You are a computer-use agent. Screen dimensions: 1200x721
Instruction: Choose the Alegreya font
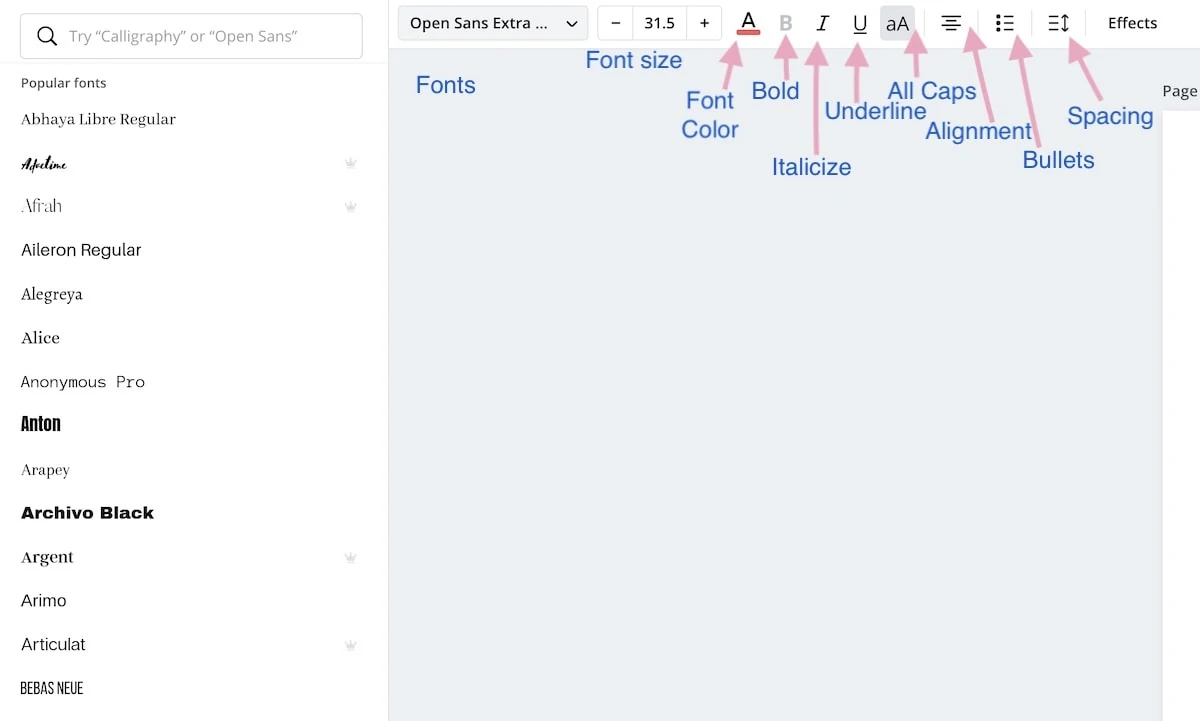coord(52,294)
